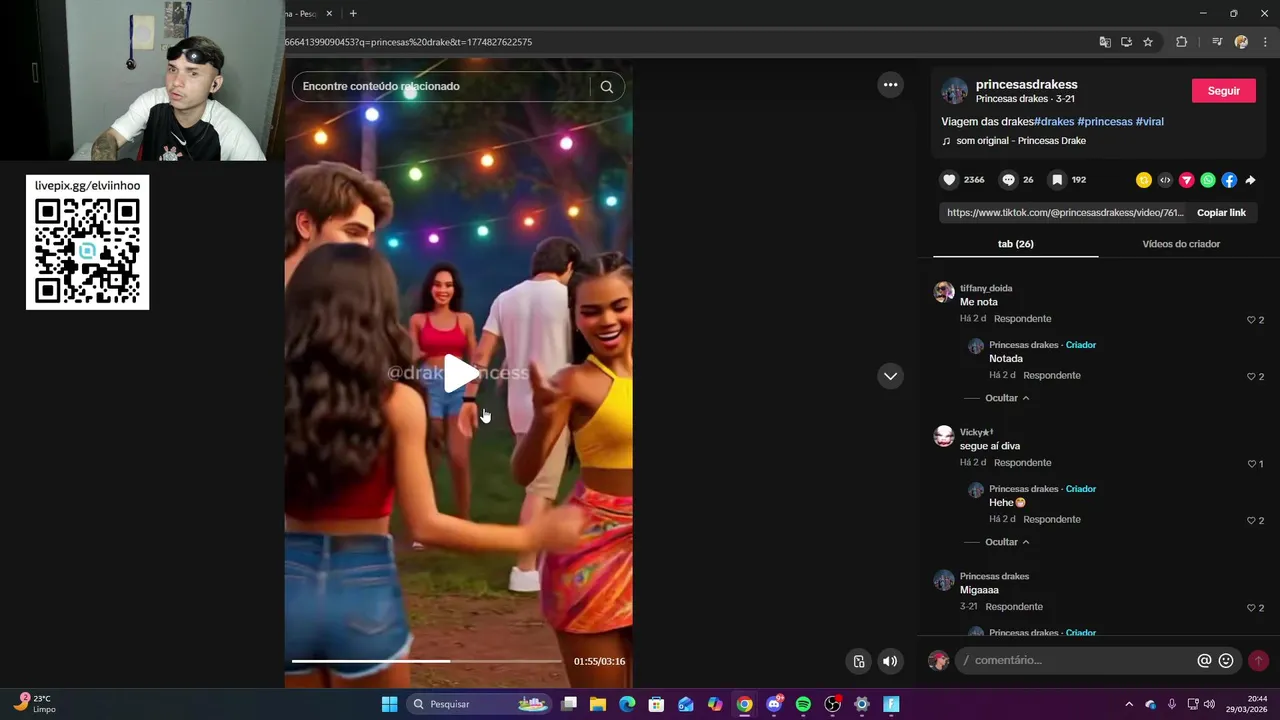Click the browser address bar URL

pyautogui.click(x=410, y=42)
